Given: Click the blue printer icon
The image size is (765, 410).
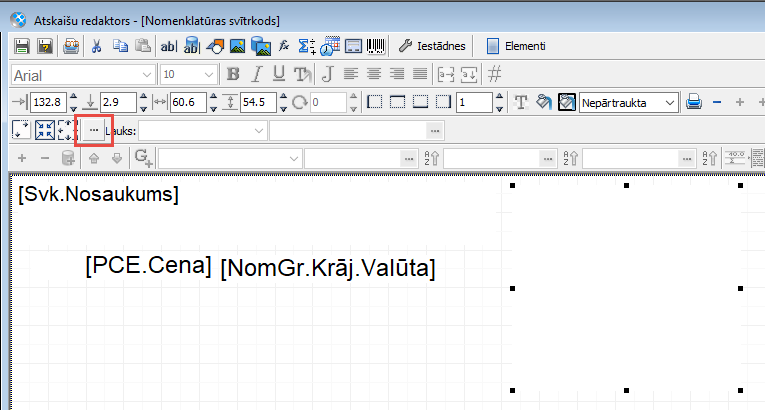Looking at the screenshot, I should (x=694, y=102).
